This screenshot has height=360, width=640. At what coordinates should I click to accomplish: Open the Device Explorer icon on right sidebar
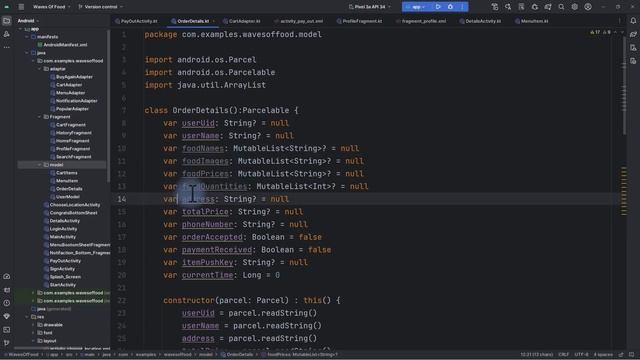point(633,48)
